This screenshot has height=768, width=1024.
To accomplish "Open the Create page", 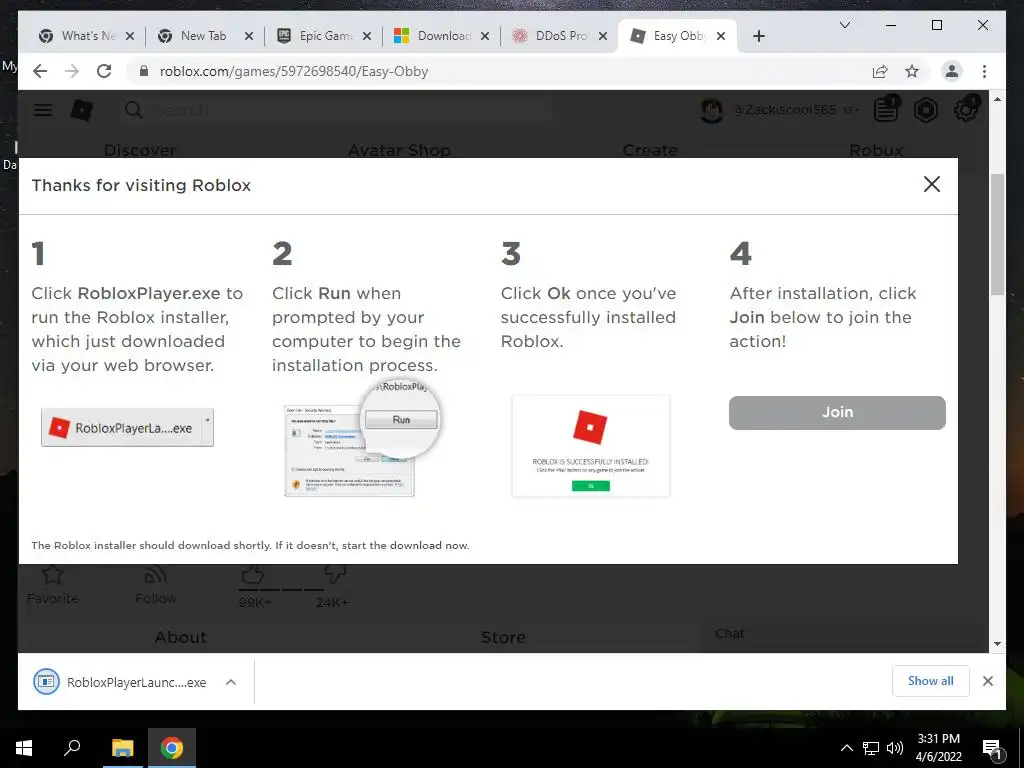I will click(650, 150).
